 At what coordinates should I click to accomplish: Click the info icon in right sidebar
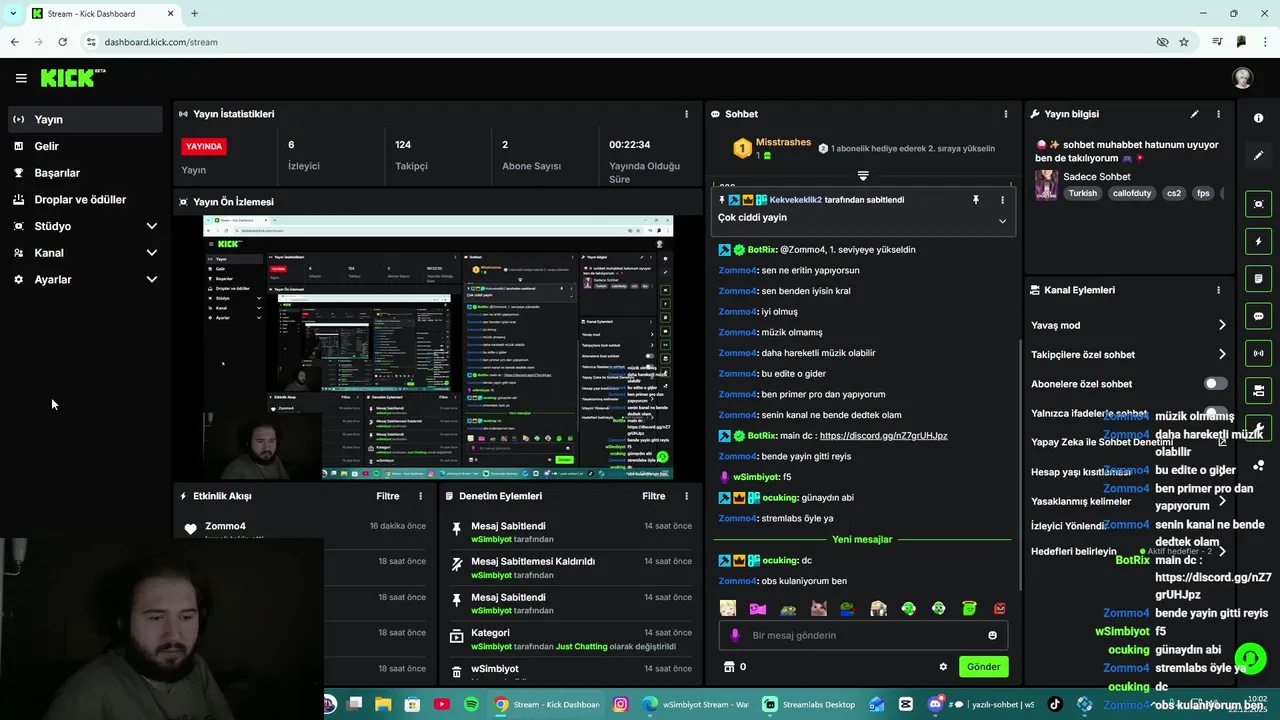1258,118
